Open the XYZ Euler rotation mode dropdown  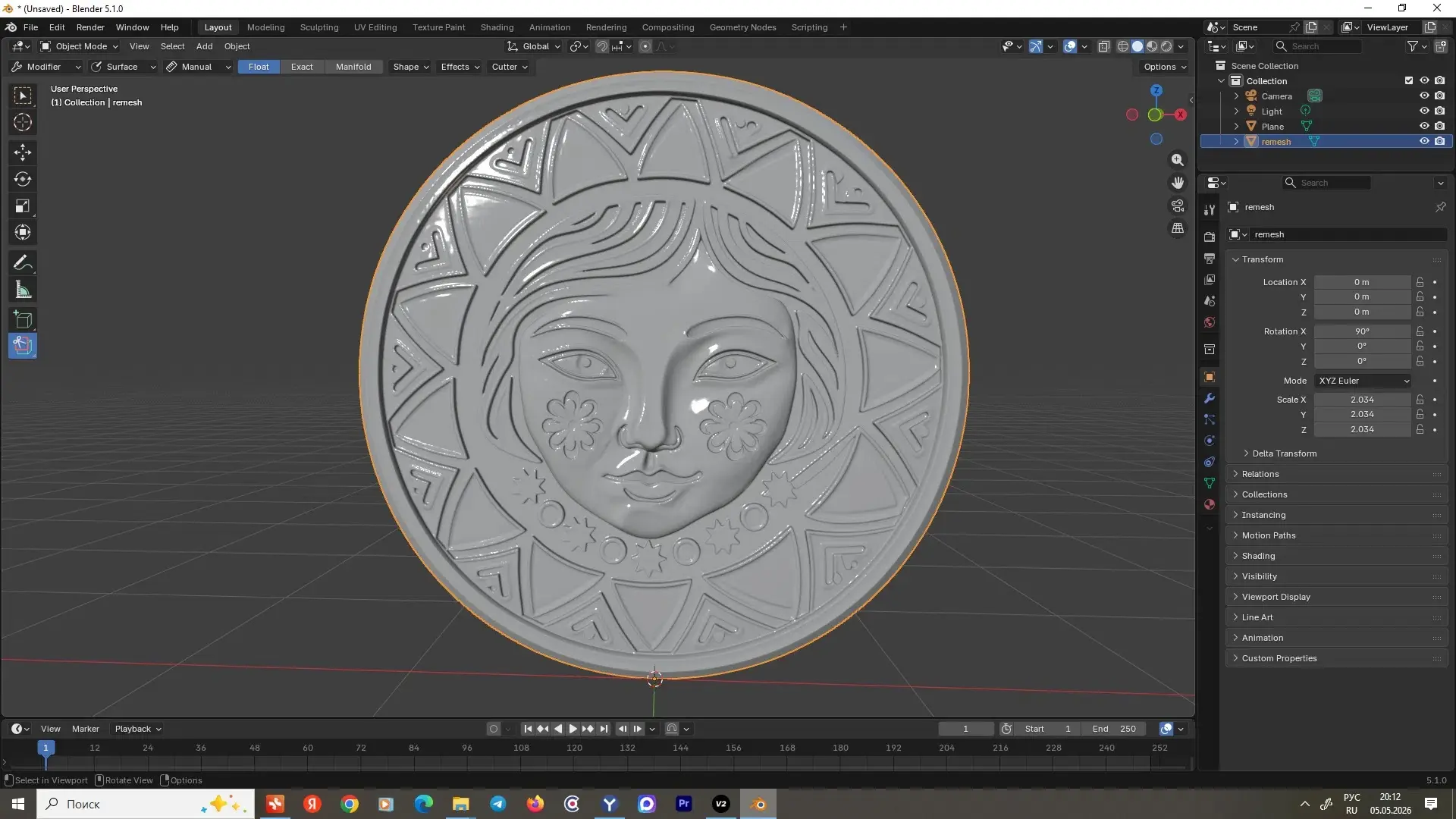pyautogui.click(x=1363, y=381)
